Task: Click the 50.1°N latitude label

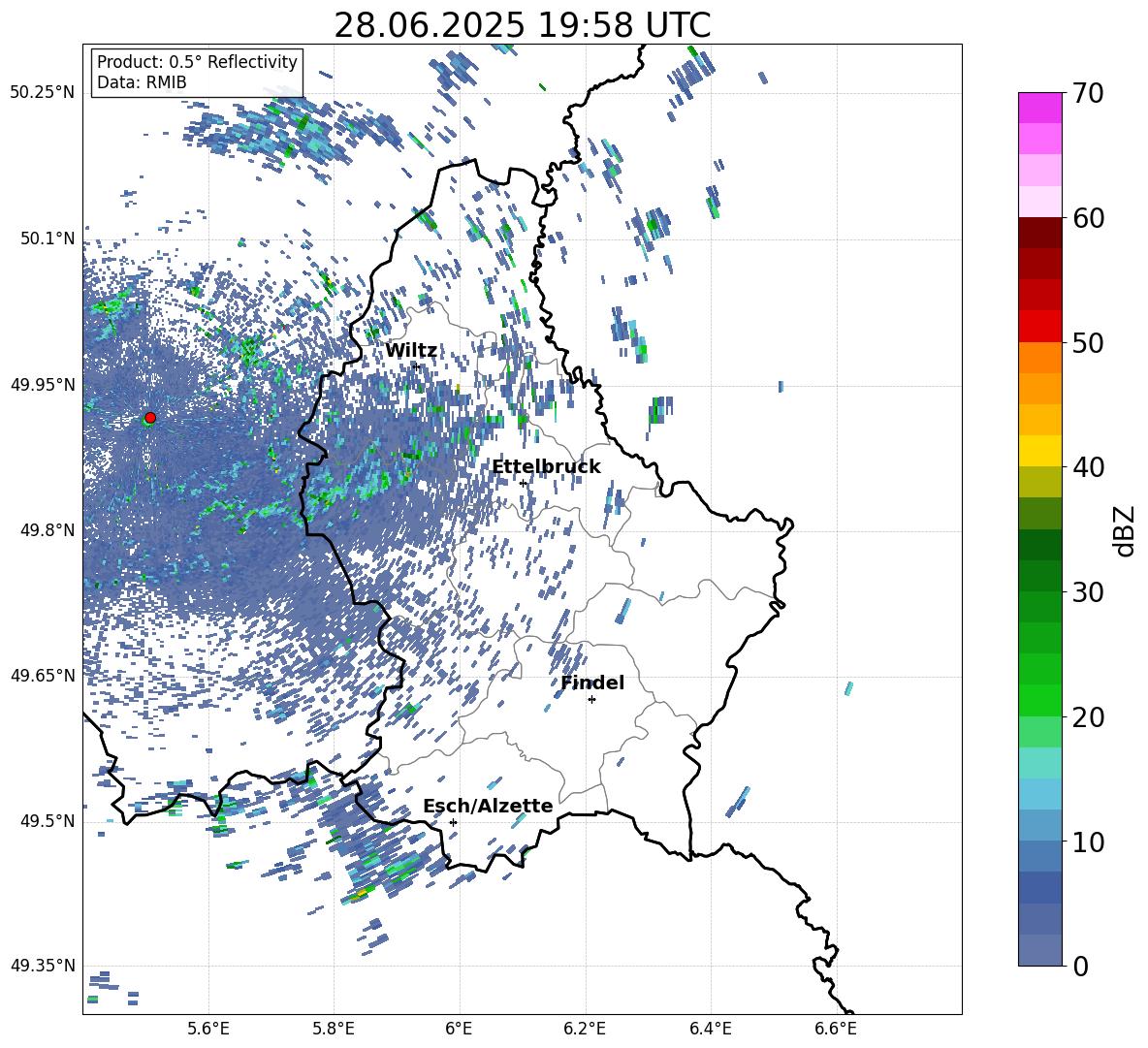Action: click(48, 238)
